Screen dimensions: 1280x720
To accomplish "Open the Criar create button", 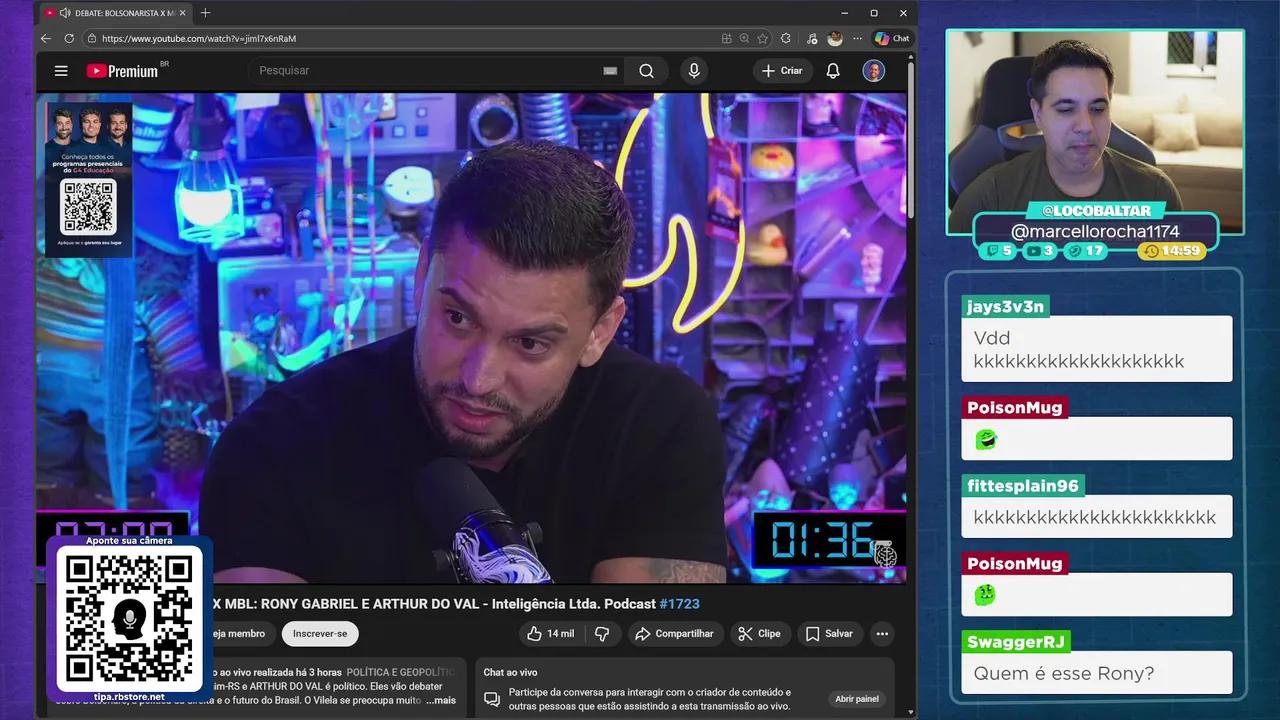I will (x=782, y=71).
